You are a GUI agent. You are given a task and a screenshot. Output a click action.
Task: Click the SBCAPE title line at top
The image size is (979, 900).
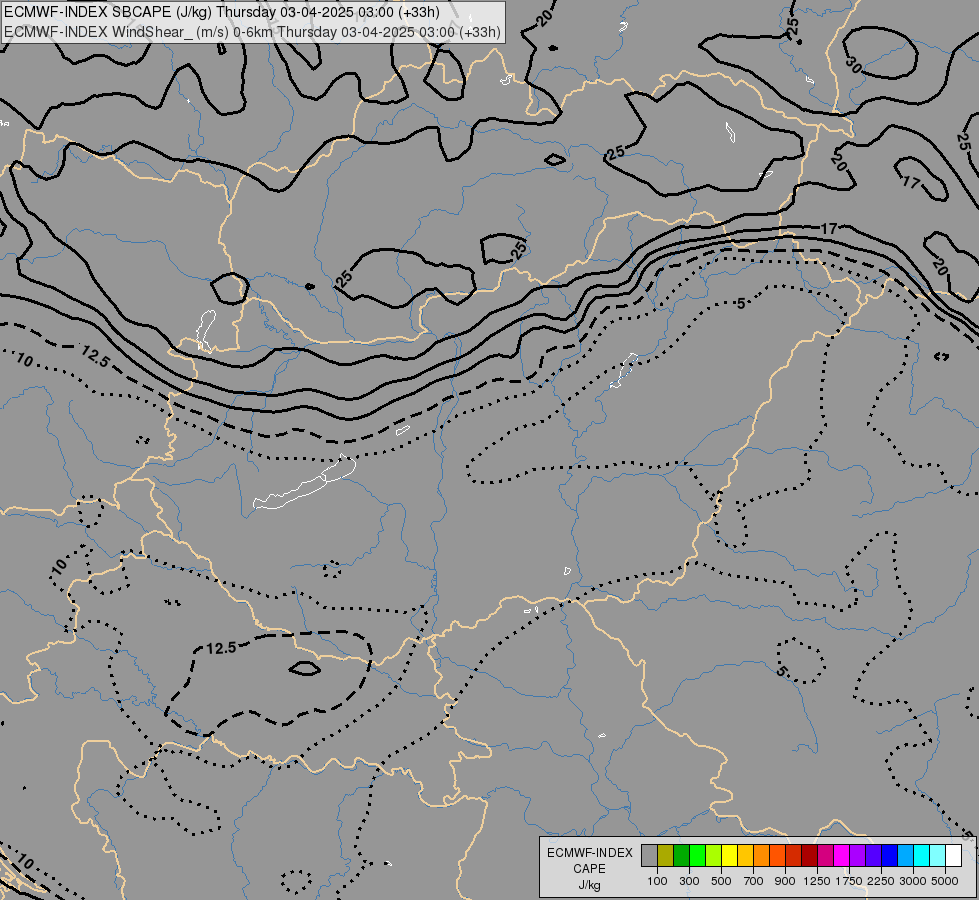click(x=222, y=12)
